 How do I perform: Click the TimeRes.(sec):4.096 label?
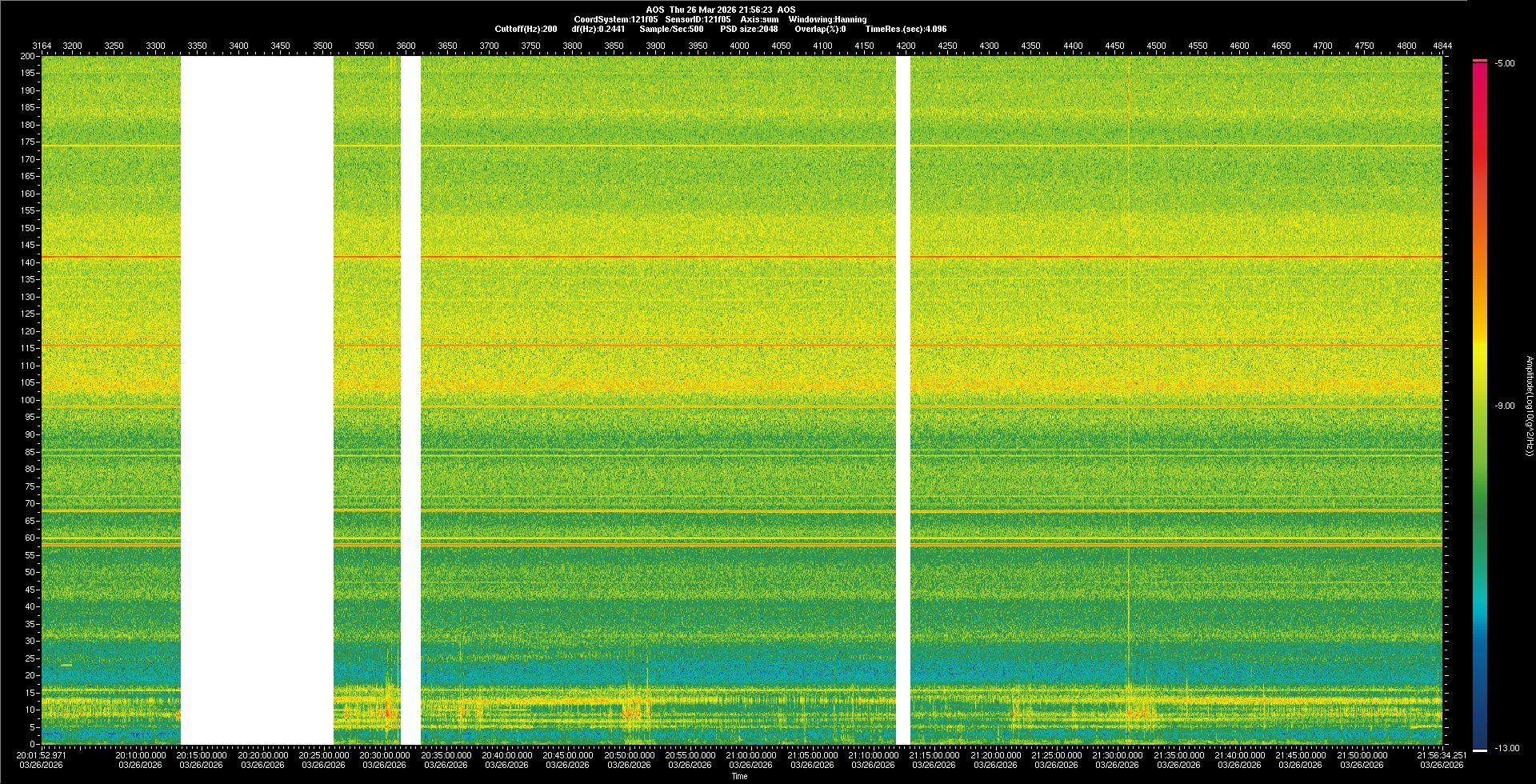tap(906, 29)
